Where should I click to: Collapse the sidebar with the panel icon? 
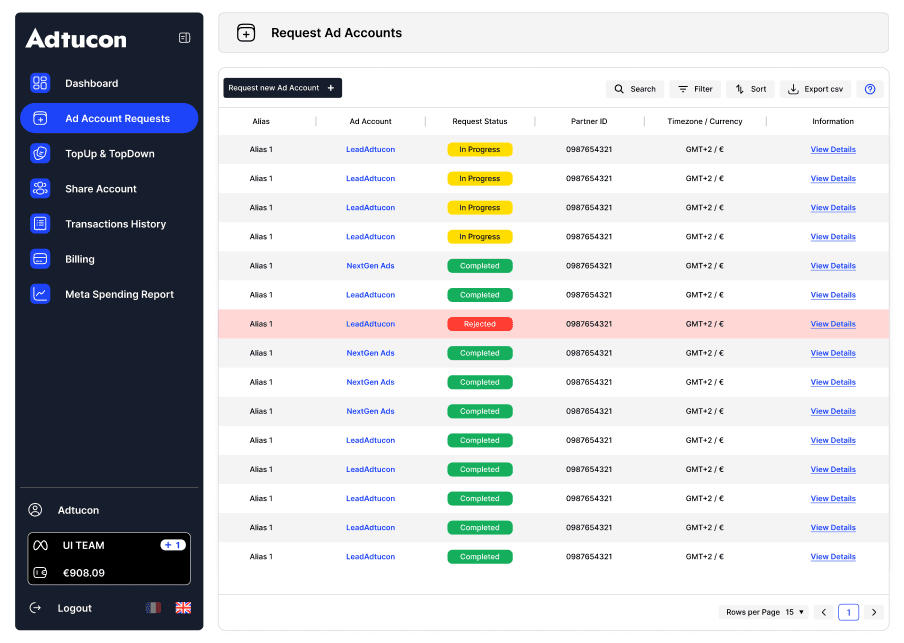(x=184, y=38)
